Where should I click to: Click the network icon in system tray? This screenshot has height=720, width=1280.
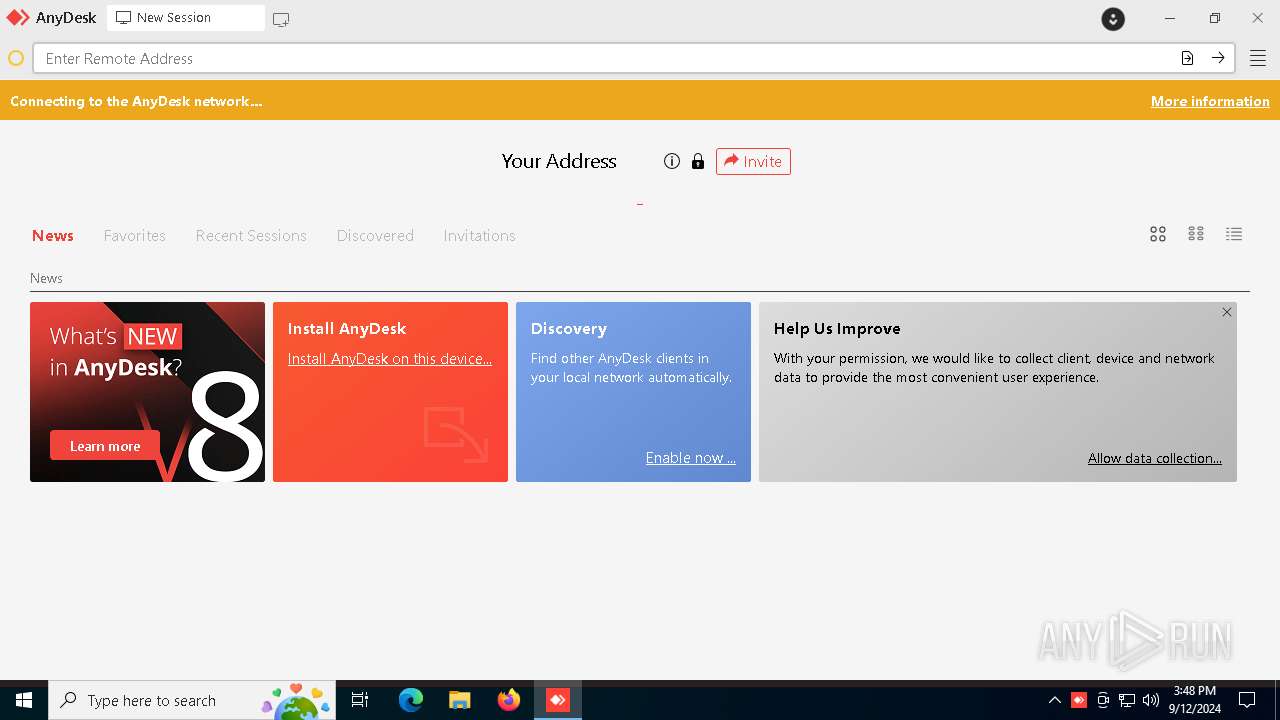point(1127,700)
